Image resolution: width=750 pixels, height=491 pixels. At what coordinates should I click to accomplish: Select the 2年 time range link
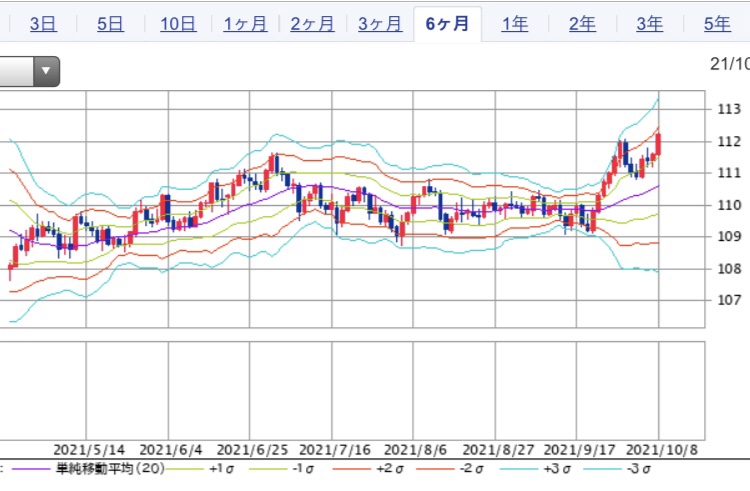[x=582, y=24]
